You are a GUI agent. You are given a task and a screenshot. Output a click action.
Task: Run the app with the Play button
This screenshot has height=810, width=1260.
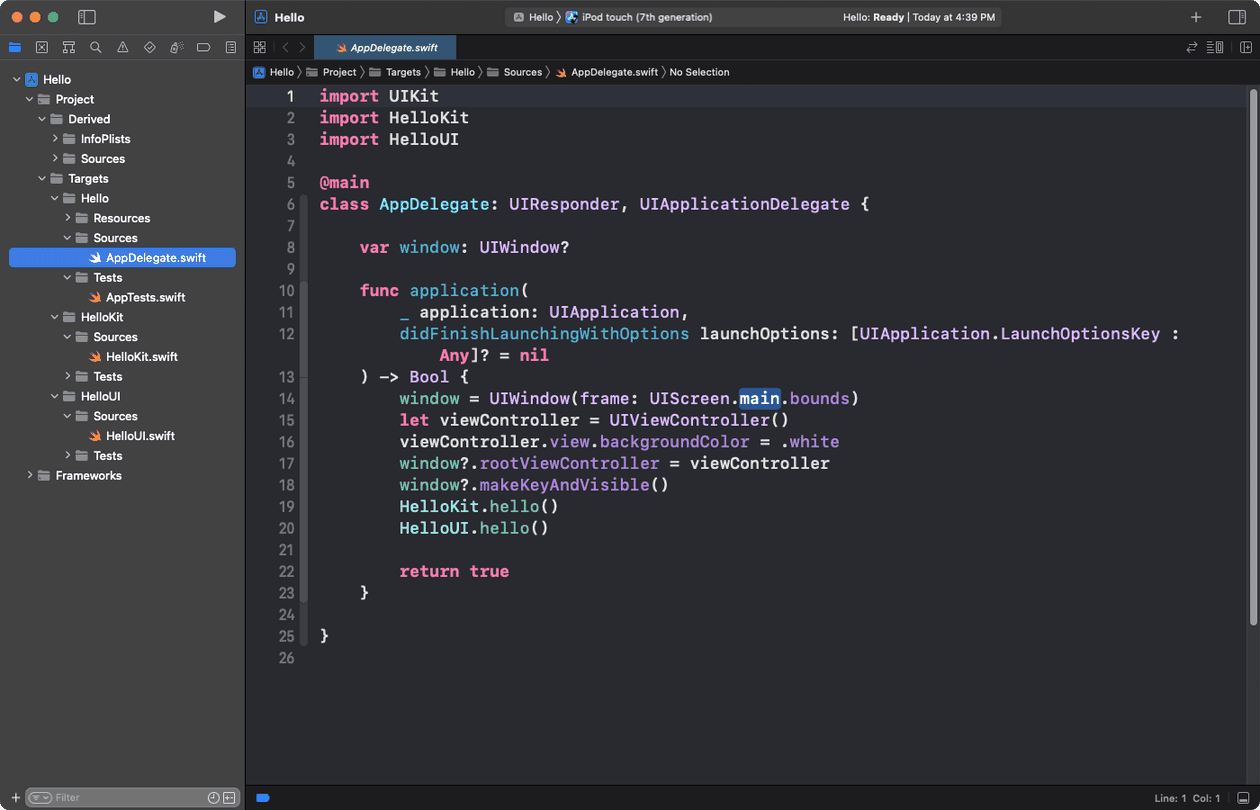[218, 16]
